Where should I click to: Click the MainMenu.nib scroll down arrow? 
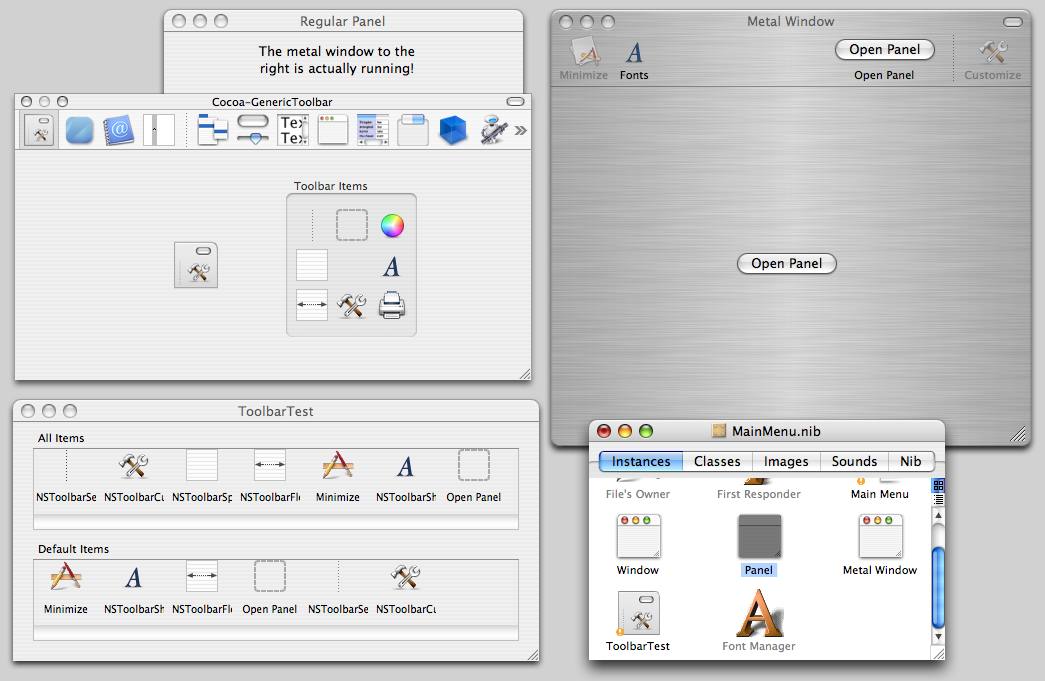[938, 636]
